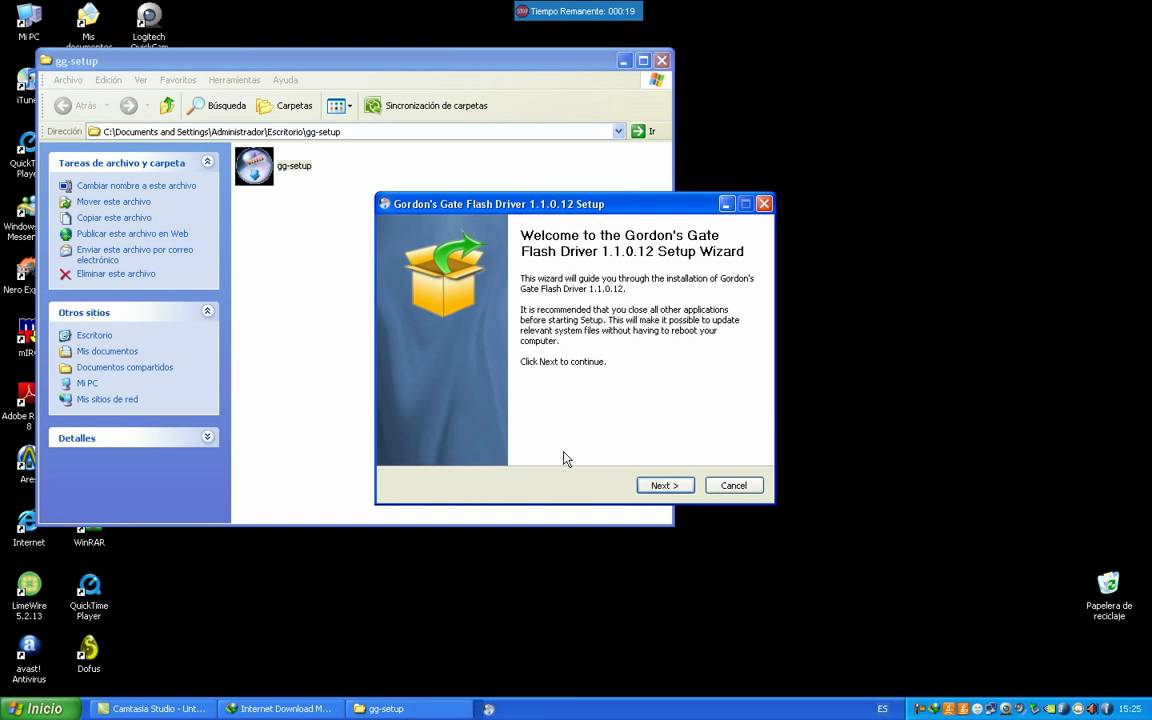Open Papelera de reciclaje icon
Viewport: 1152px width, 720px height.
pyautogui.click(x=1109, y=596)
